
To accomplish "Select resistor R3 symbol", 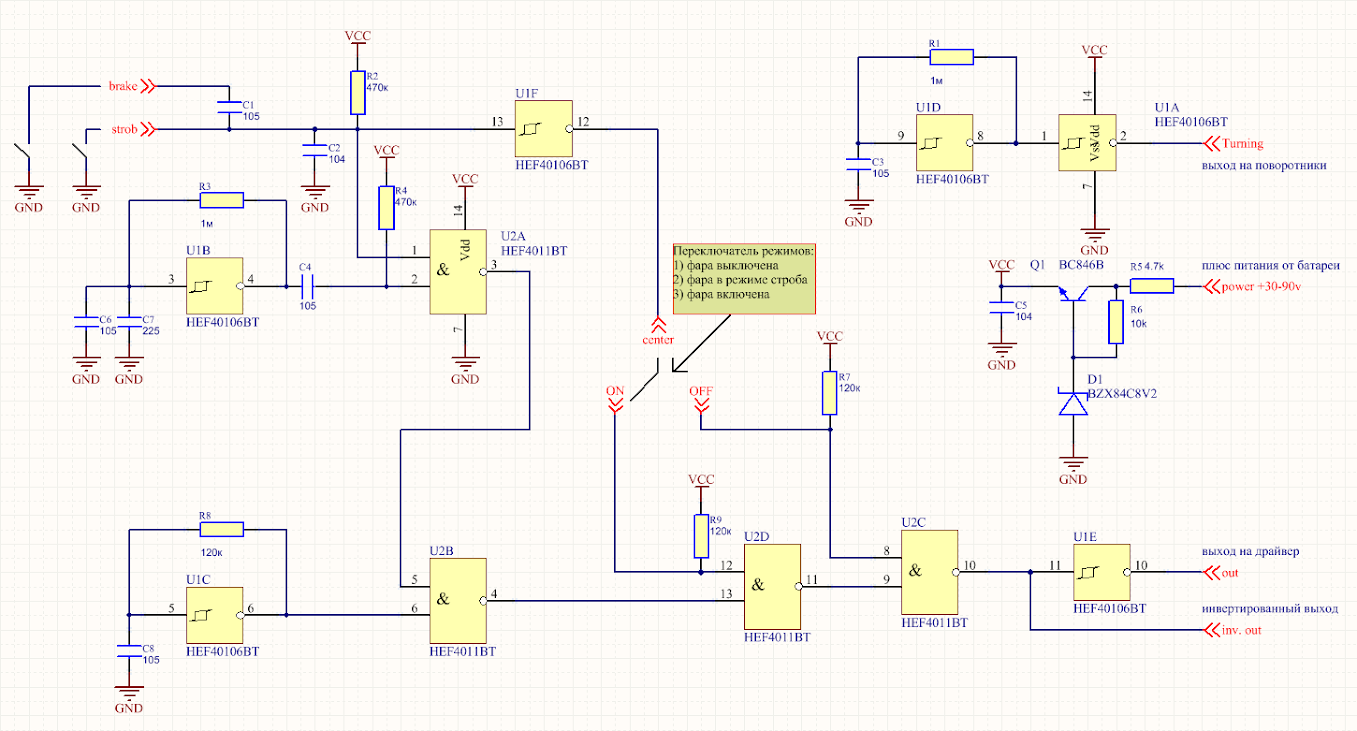I will point(222,200).
